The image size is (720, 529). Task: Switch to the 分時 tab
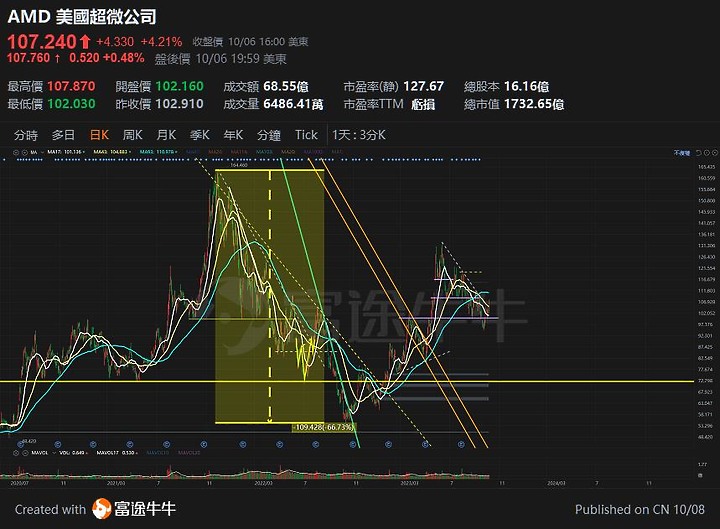pos(26,135)
